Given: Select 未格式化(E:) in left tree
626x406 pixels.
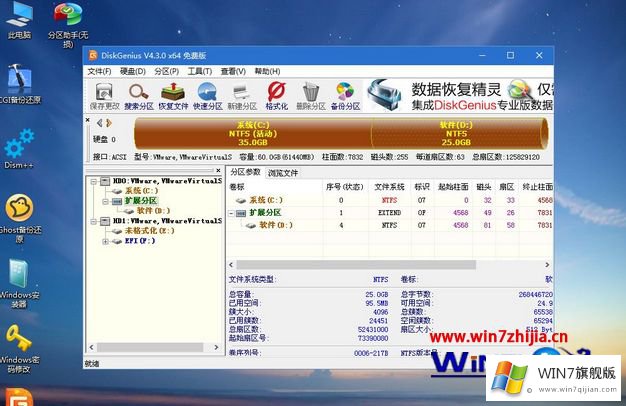Looking at the screenshot, I should [x=149, y=231].
